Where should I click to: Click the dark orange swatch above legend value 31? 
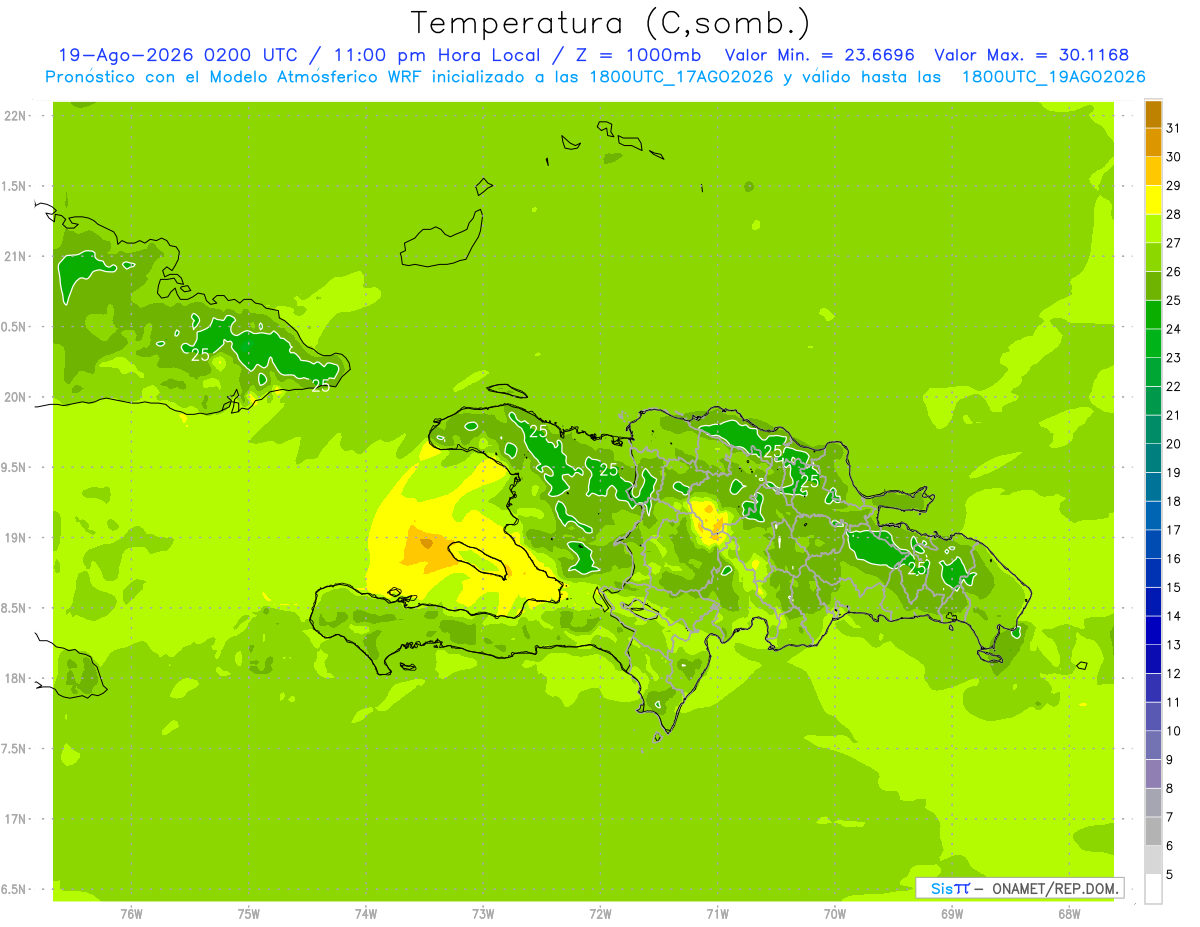click(x=1153, y=115)
